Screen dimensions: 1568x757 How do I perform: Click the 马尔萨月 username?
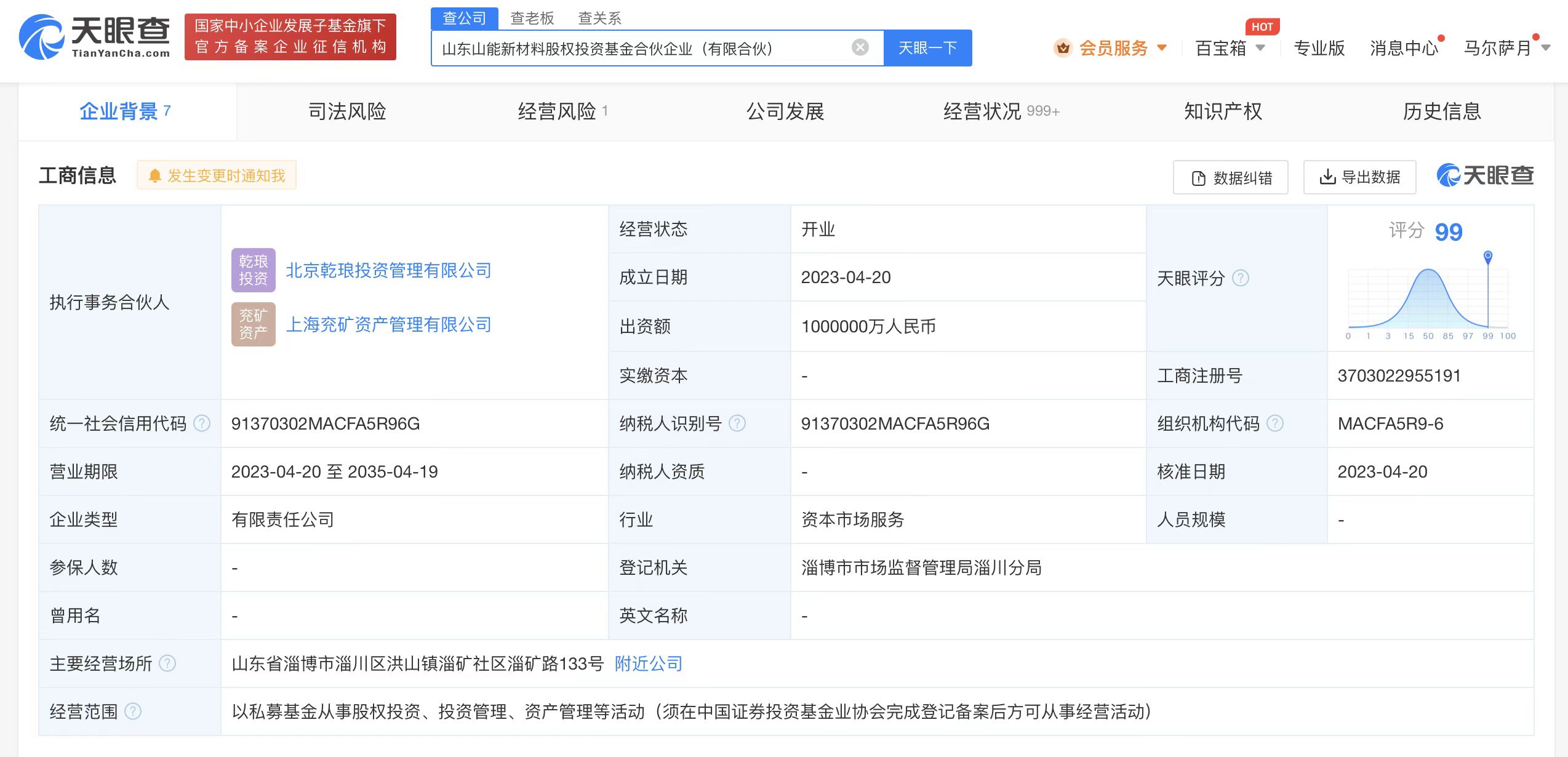pos(1497,48)
